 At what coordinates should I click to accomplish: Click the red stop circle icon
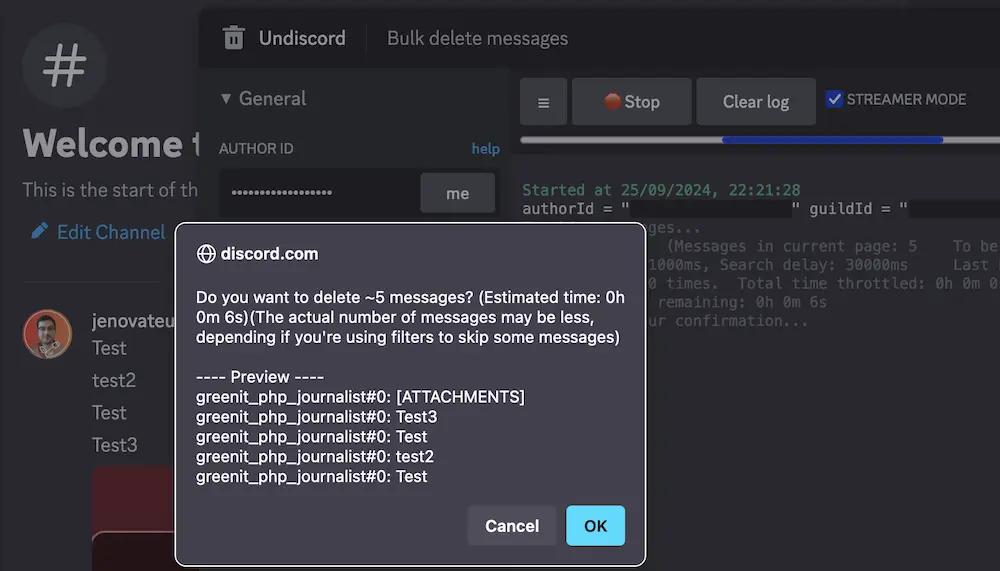pos(612,101)
